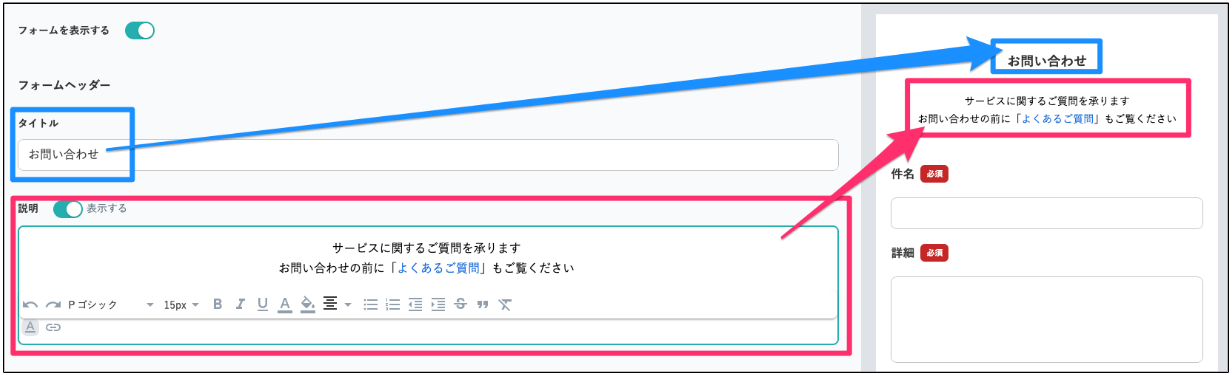
Task: Insert an unordered bullet list
Action: click(370, 304)
